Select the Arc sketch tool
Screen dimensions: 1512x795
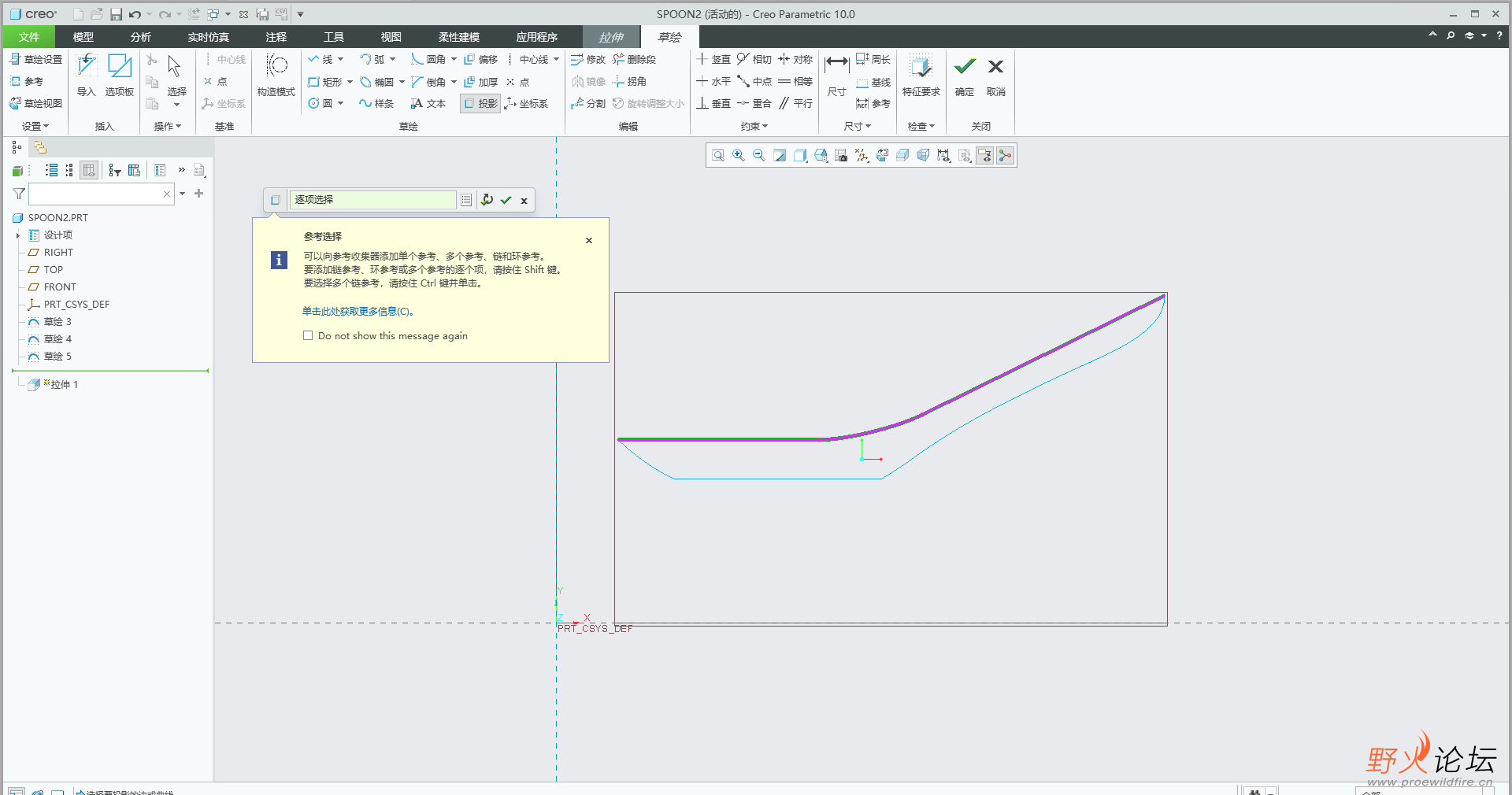click(x=372, y=59)
